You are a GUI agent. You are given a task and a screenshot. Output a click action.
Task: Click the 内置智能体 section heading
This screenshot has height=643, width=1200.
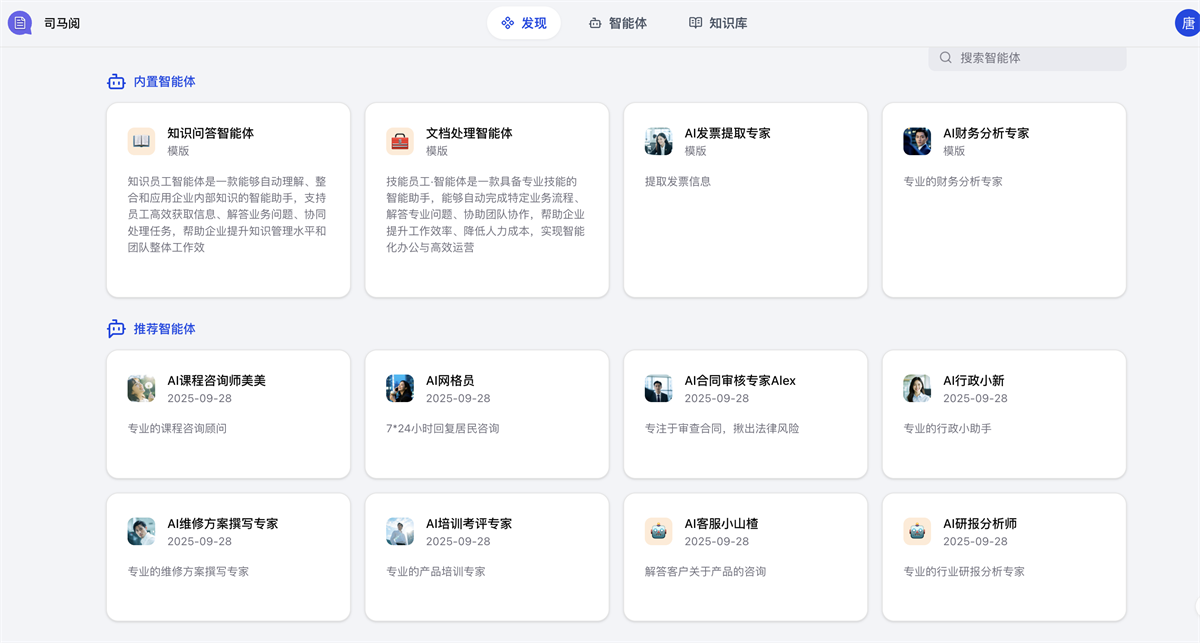pyautogui.click(x=164, y=82)
